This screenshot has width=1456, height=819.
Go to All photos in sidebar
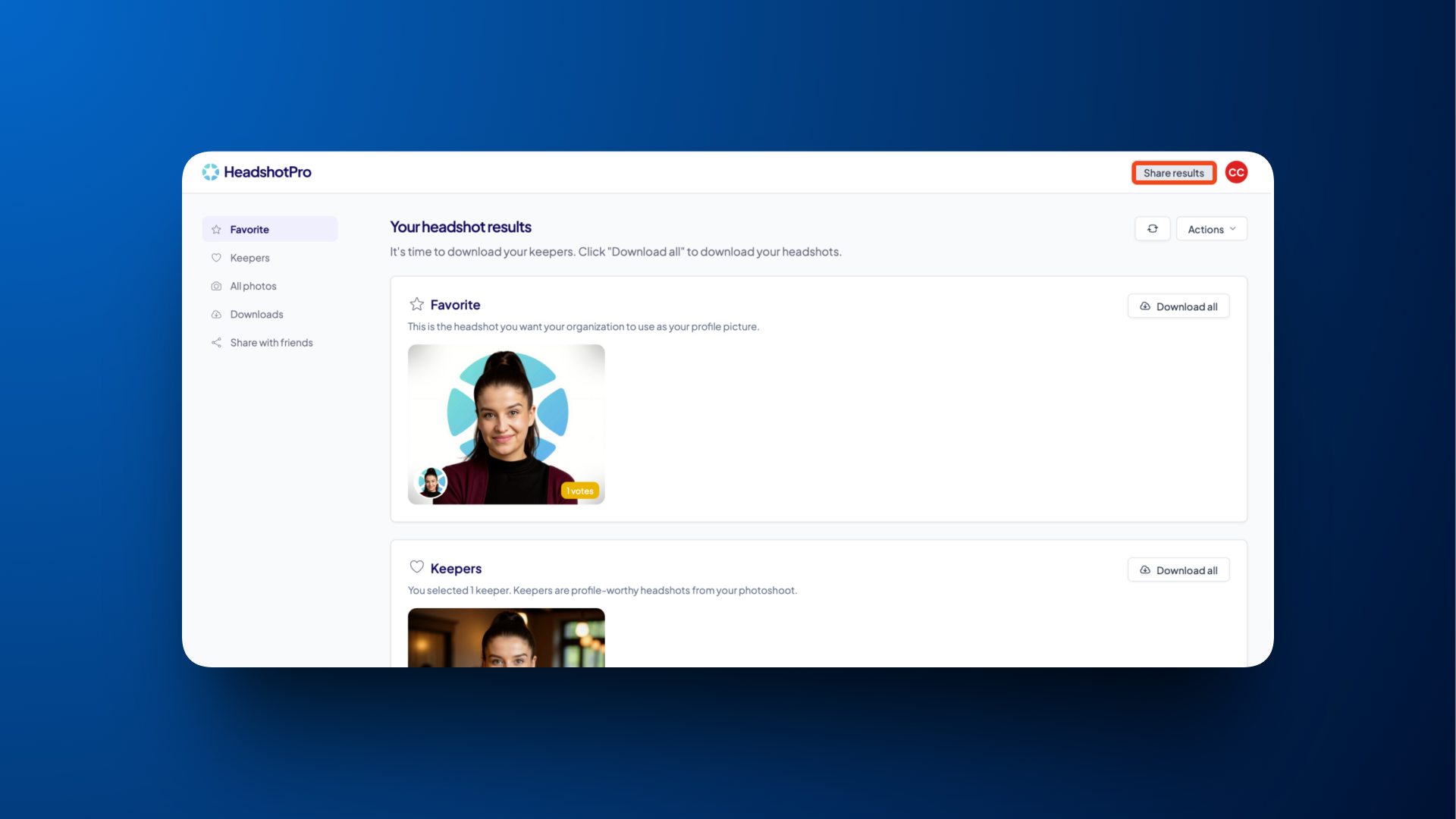tap(253, 286)
